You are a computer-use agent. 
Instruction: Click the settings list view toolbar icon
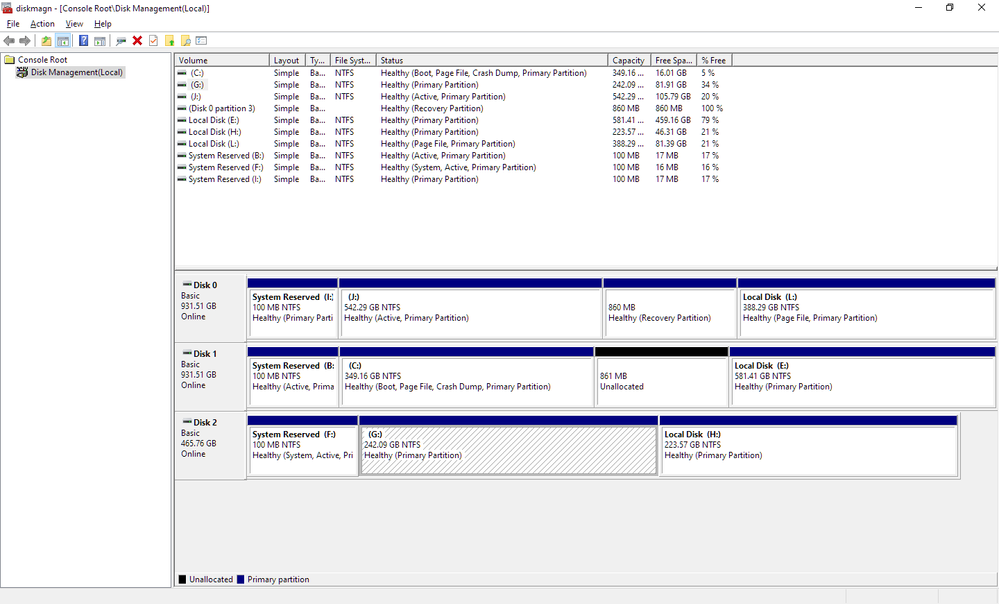coord(201,41)
